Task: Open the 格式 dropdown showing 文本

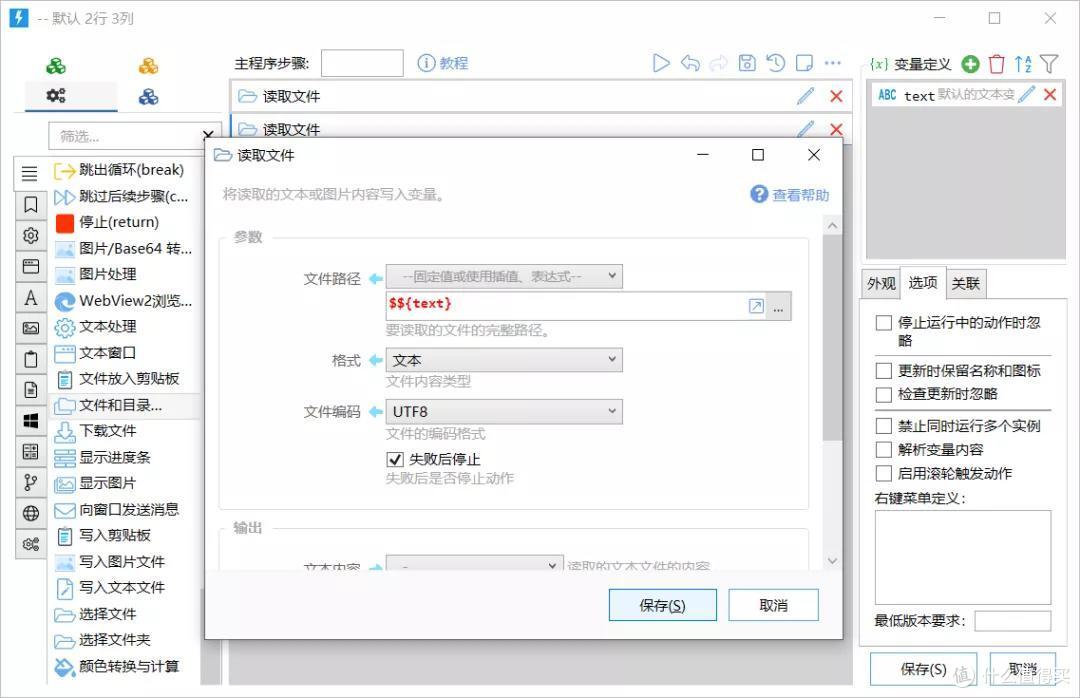Action: [504, 360]
